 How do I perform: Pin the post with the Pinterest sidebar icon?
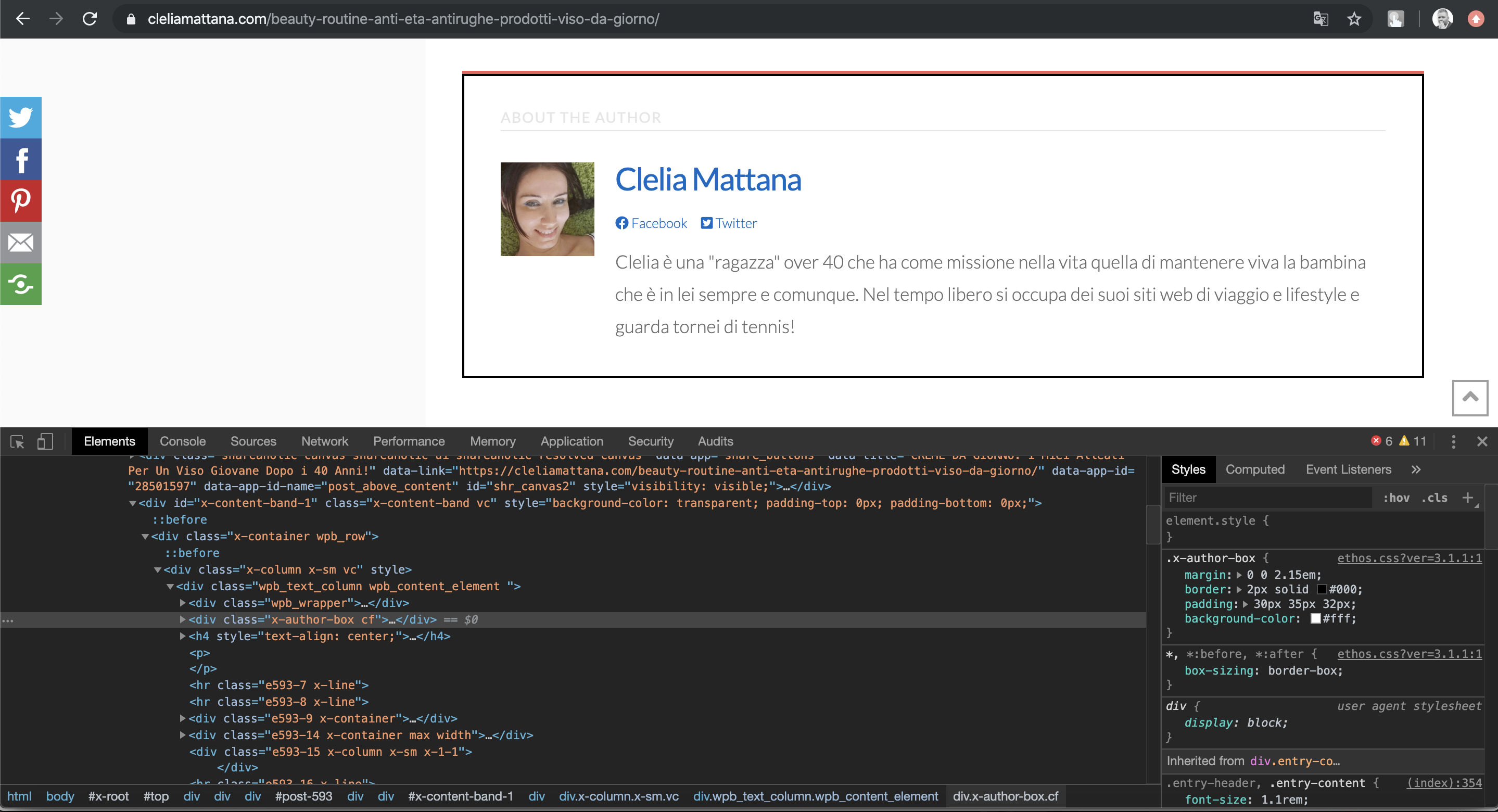pos(21,201)
